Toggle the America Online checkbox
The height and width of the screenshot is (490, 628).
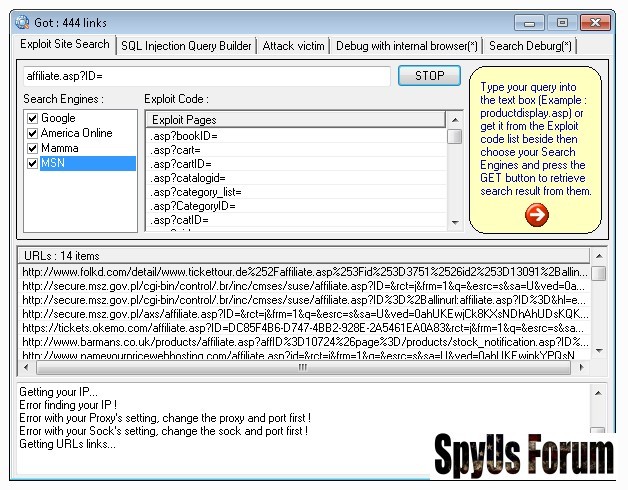pos(32,133)
